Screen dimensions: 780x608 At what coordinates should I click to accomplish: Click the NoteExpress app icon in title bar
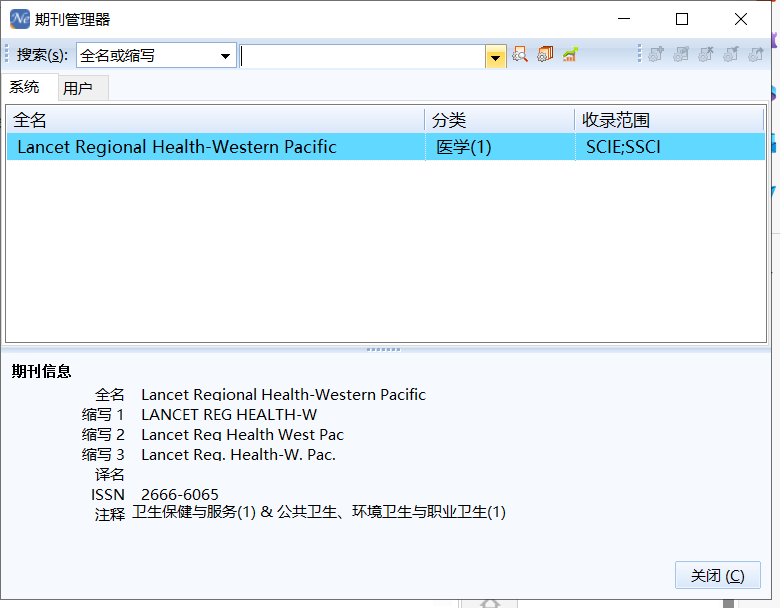(20, 19)
